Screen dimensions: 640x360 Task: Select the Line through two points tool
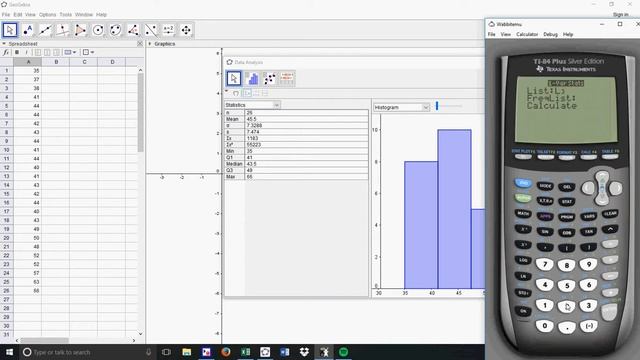point(45,30)
